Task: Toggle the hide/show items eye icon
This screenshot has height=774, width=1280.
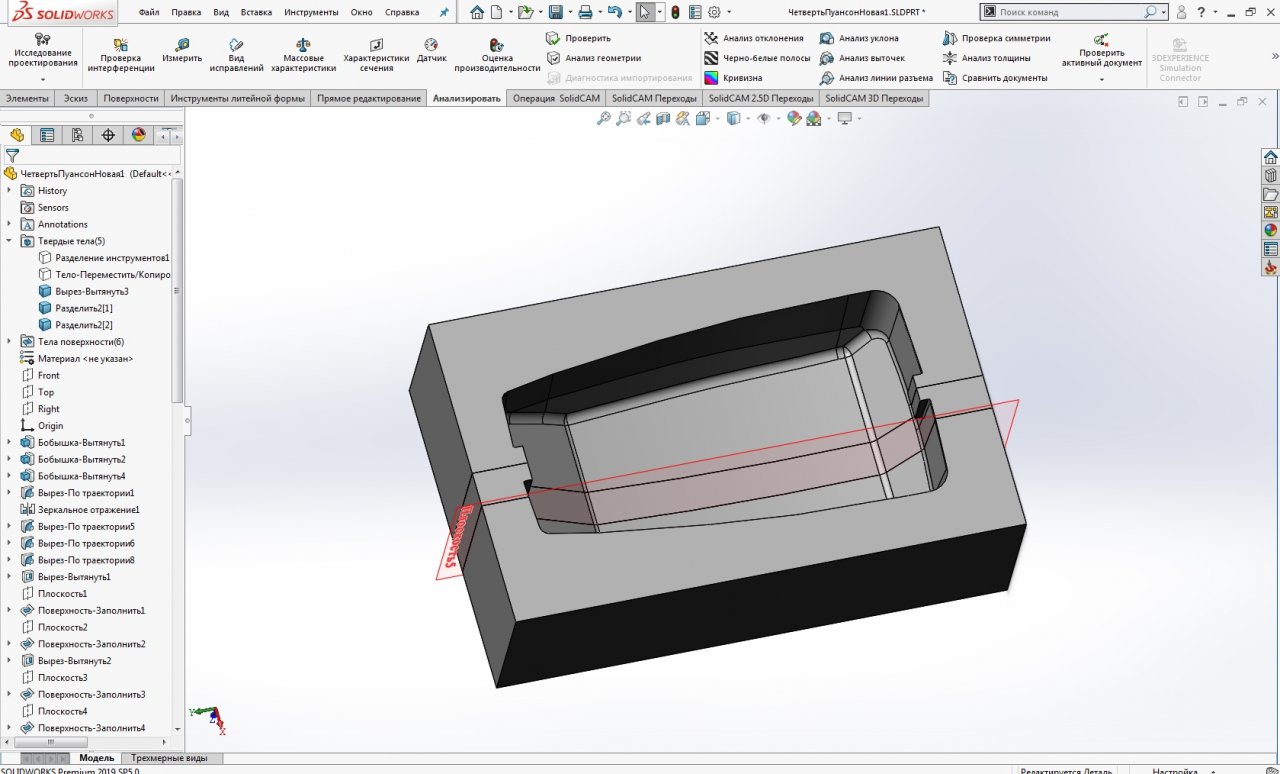Action: pyautogui.click(x=764, y=118)
